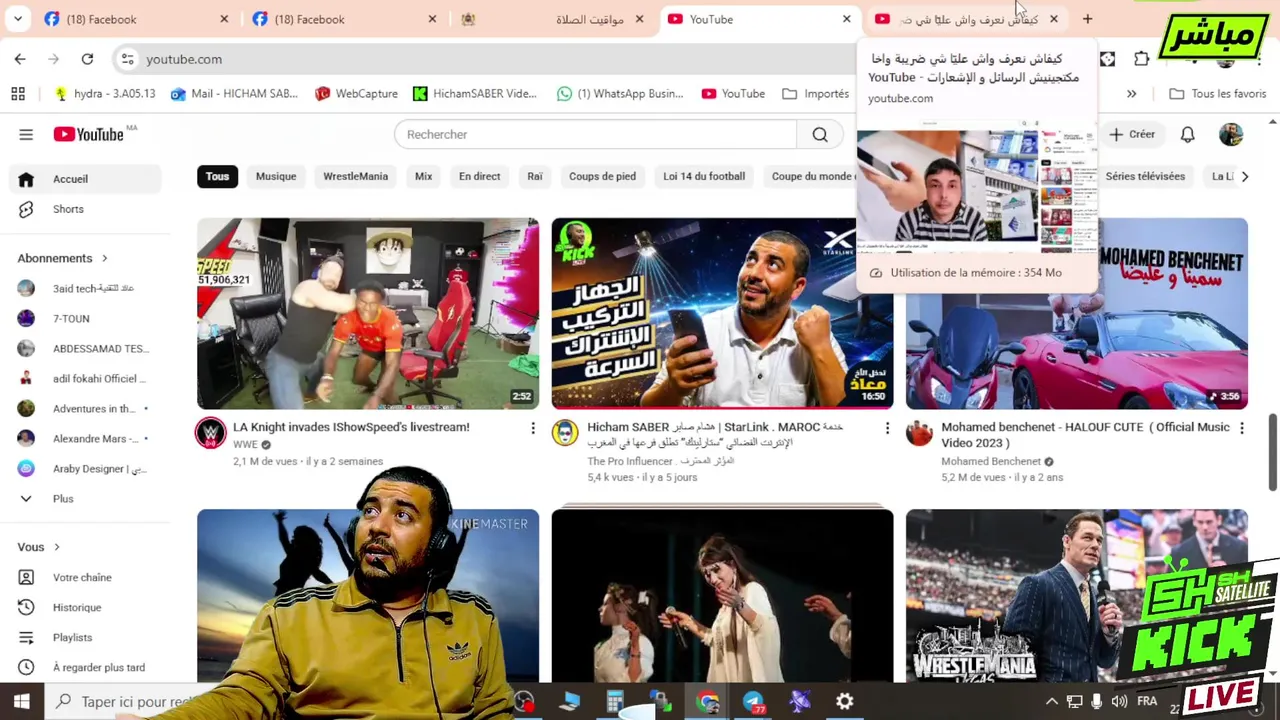Click Mohamed Benchenet channel avatar
The image size is (1280, 720).
pos(919,433)
